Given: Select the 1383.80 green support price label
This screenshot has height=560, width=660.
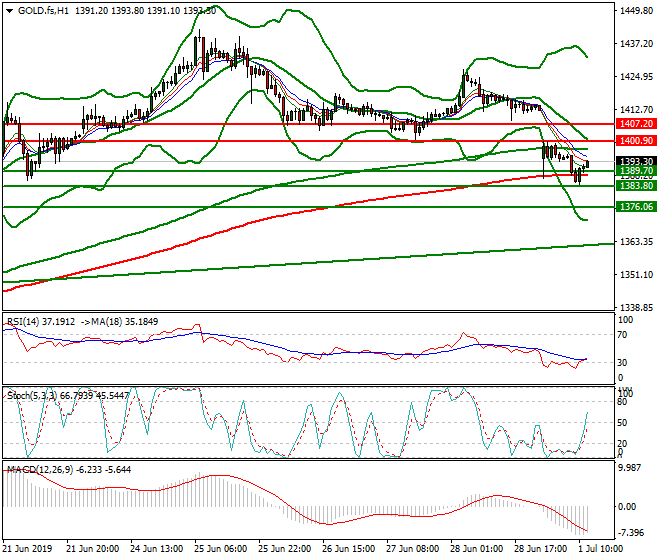Looking at the screenshot, I should click(x=636, y=186).
